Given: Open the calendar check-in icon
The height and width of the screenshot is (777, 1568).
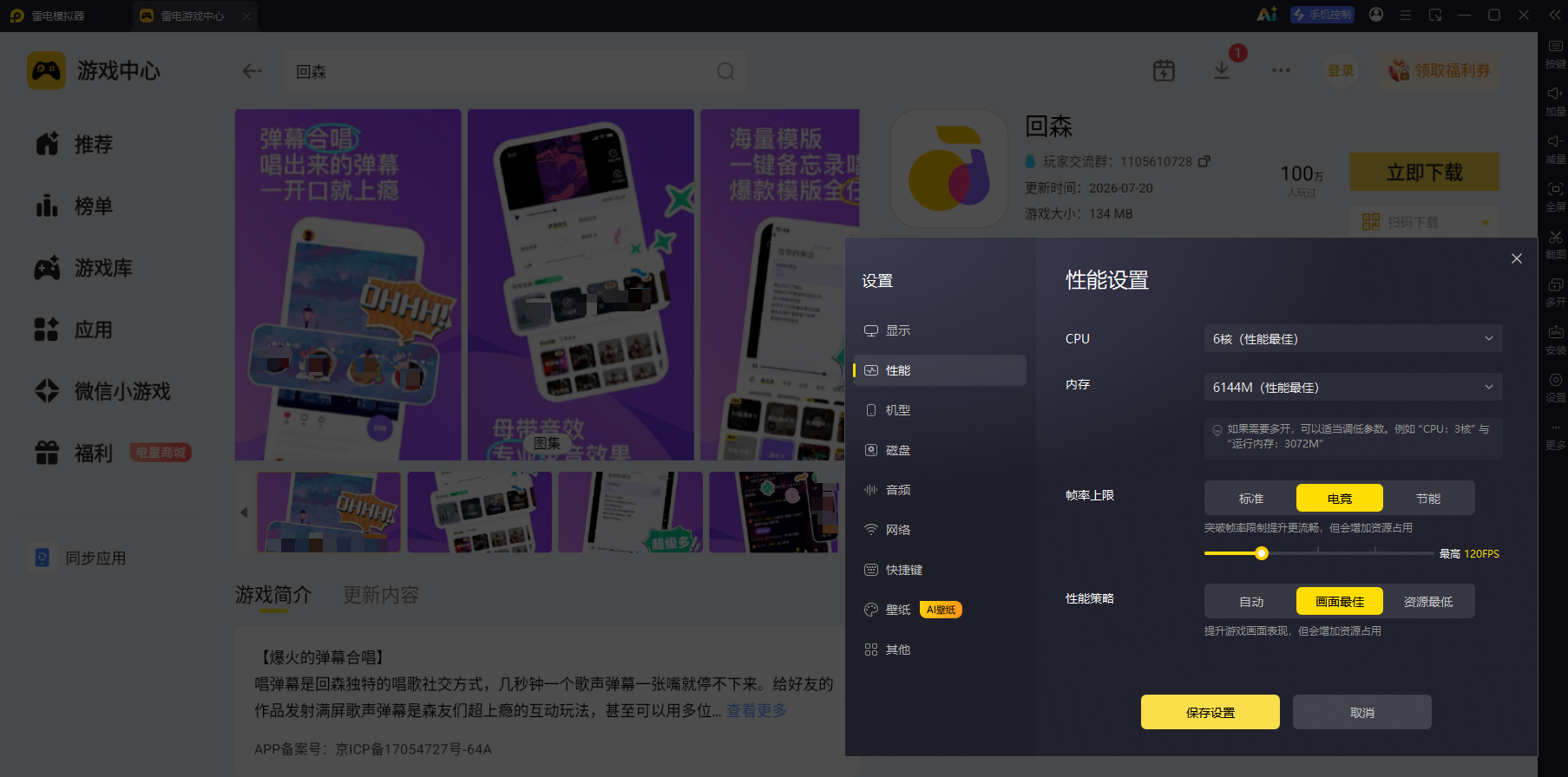Looking at the screenshot, I should [x=1164, y=70].
